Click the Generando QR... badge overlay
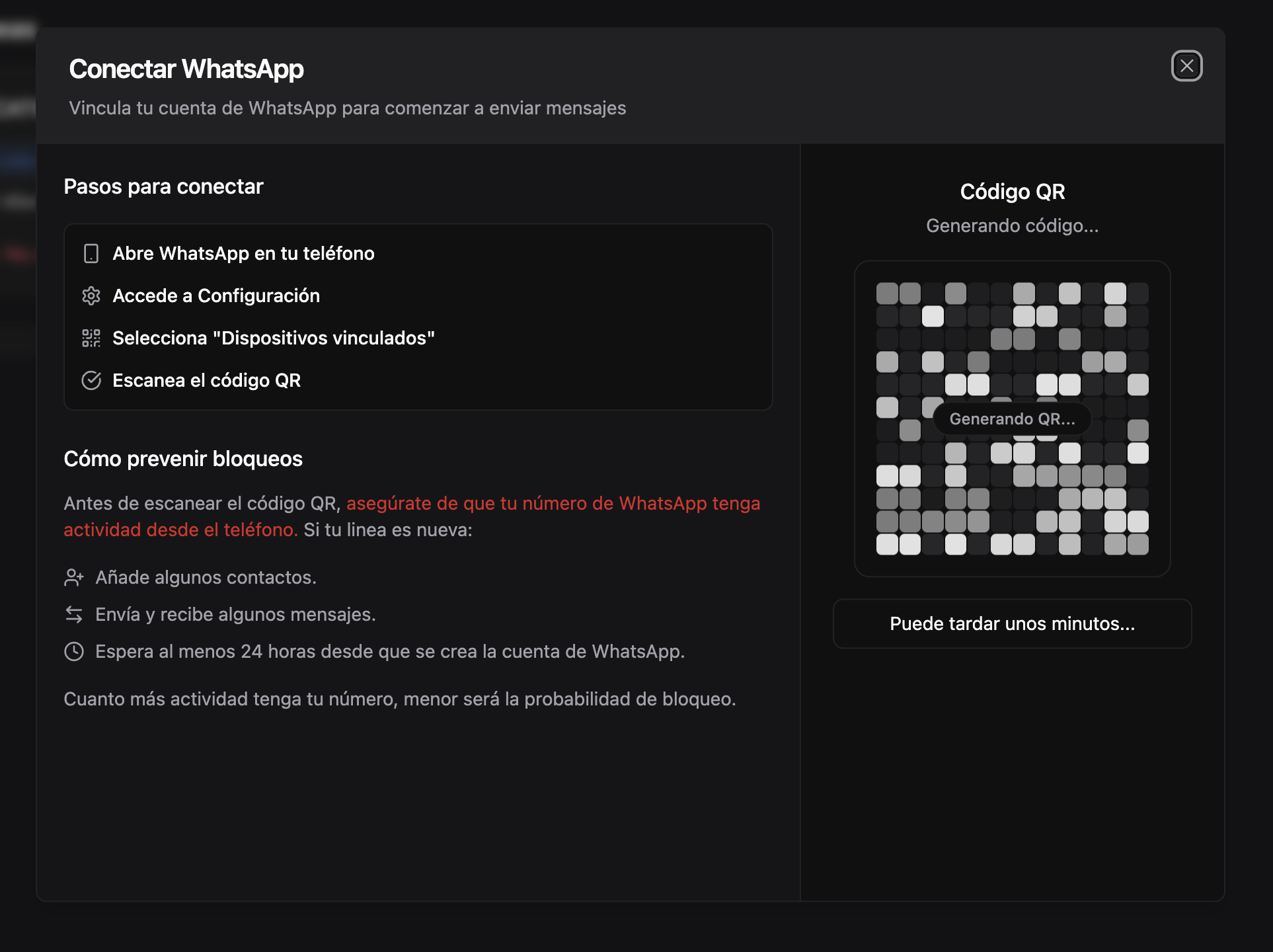Viewport: 1273px width, 952px height. click(1012, 419)
